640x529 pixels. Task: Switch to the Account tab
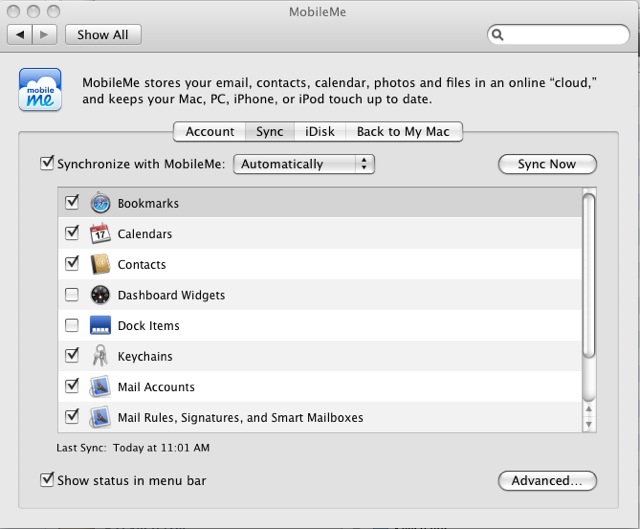[x=209, y=131]
